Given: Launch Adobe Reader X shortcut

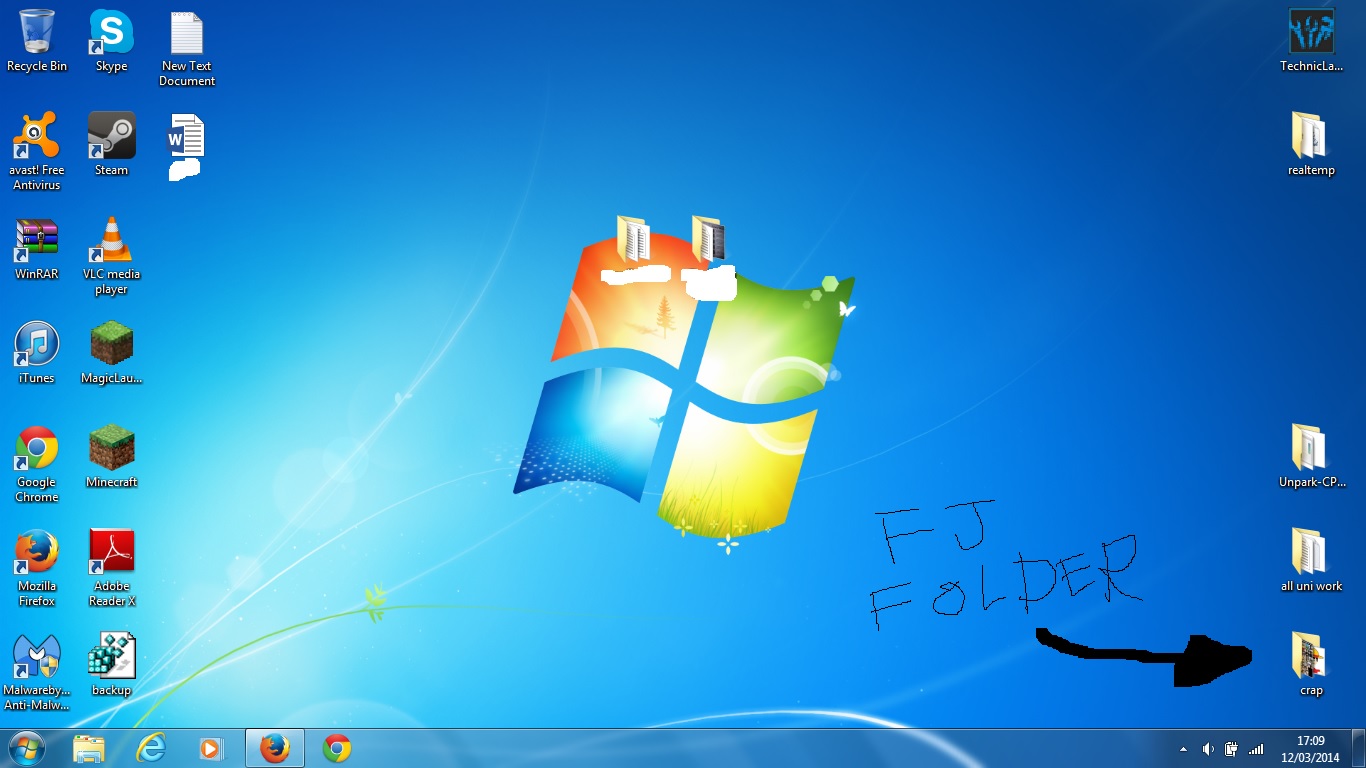Looking at the screenshot, I should [111, 568].
